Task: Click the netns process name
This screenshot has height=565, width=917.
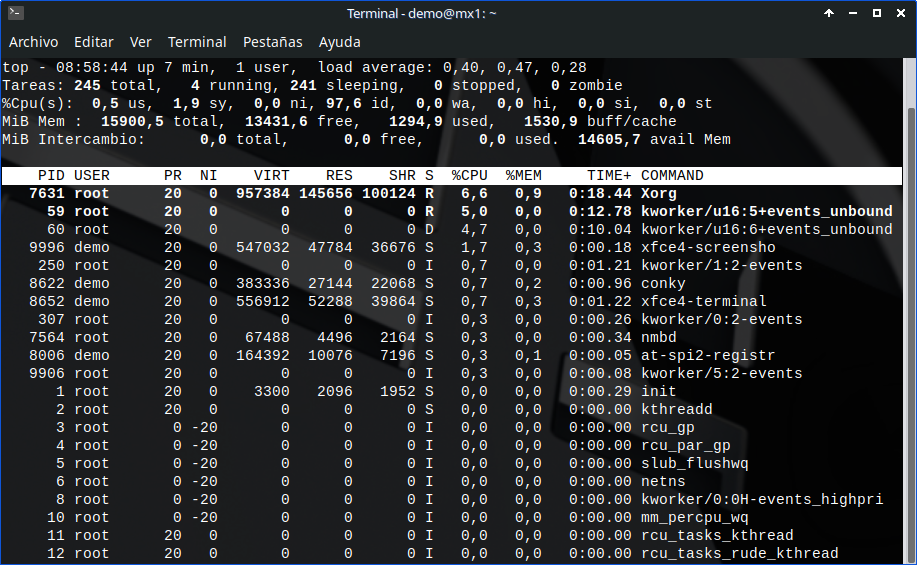Action: click(x=663, y=481)
